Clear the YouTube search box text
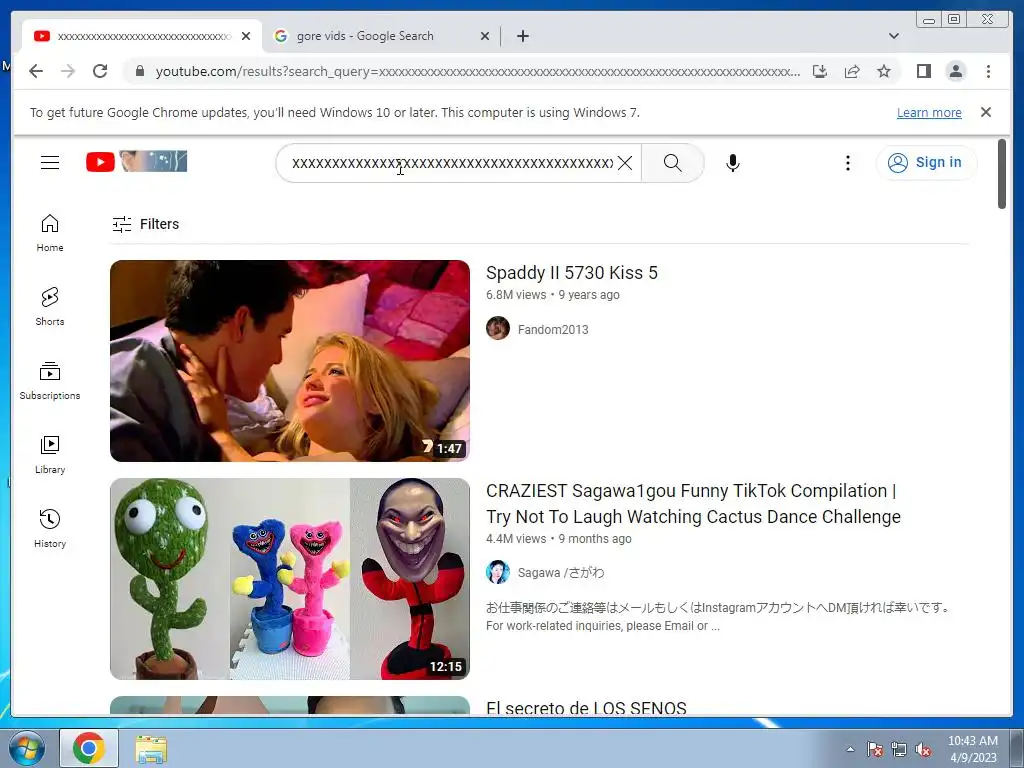Screen dimensions: 1024x768 click(625, 163)
